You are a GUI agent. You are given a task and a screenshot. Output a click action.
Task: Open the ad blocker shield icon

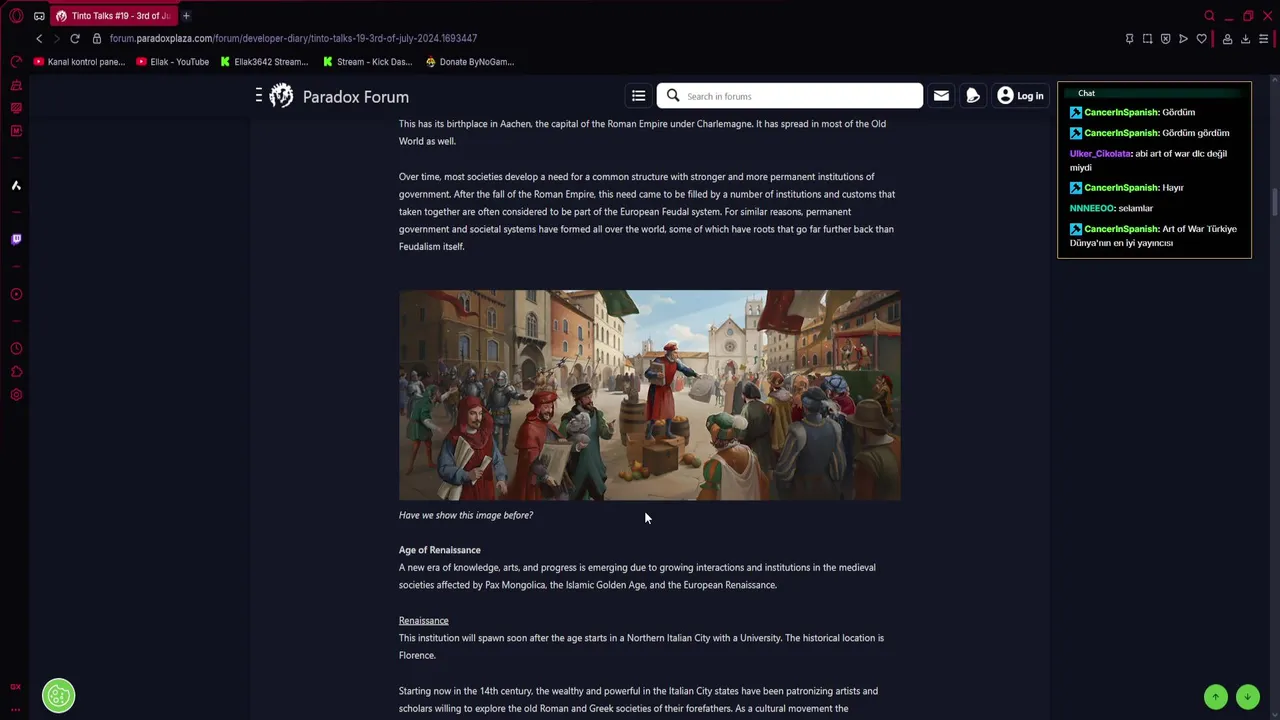(1165, 39)
